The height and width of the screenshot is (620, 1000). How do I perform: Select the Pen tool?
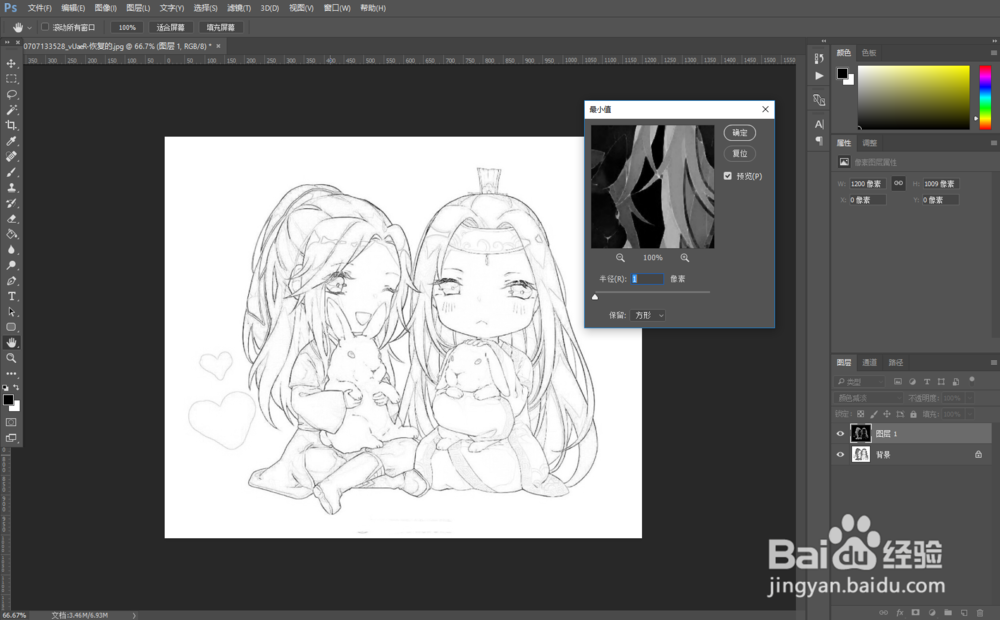coord(11,281)
